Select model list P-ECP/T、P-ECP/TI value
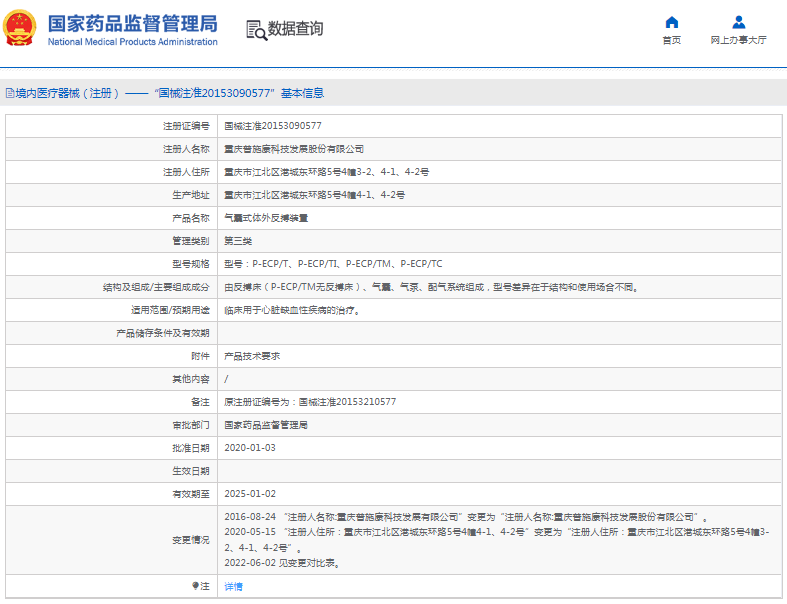The width and height of the screenshot is (787, 604). click(x=333, y=264)
